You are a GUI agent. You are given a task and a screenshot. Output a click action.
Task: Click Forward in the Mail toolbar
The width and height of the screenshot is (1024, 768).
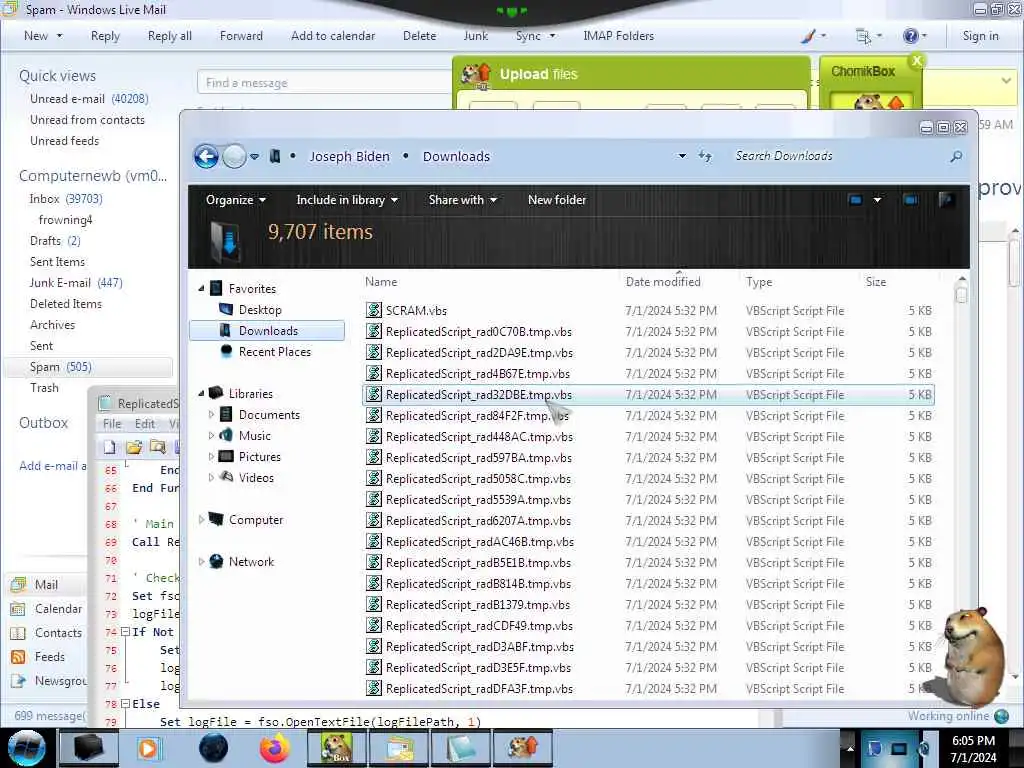tap(241, 36)
